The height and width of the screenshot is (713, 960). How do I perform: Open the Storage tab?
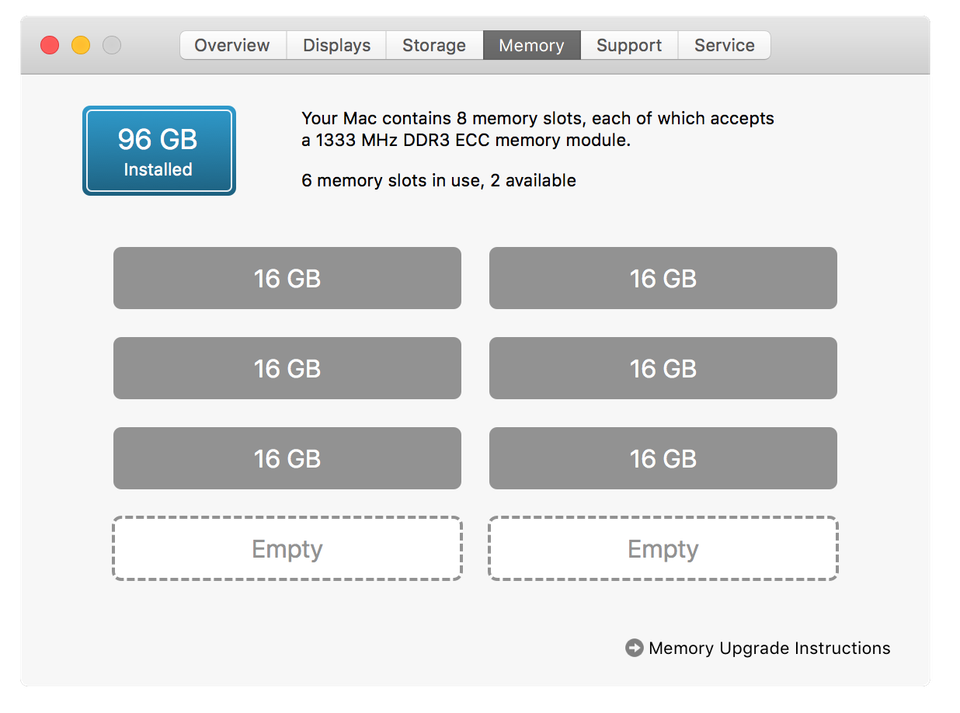point(434,45)
